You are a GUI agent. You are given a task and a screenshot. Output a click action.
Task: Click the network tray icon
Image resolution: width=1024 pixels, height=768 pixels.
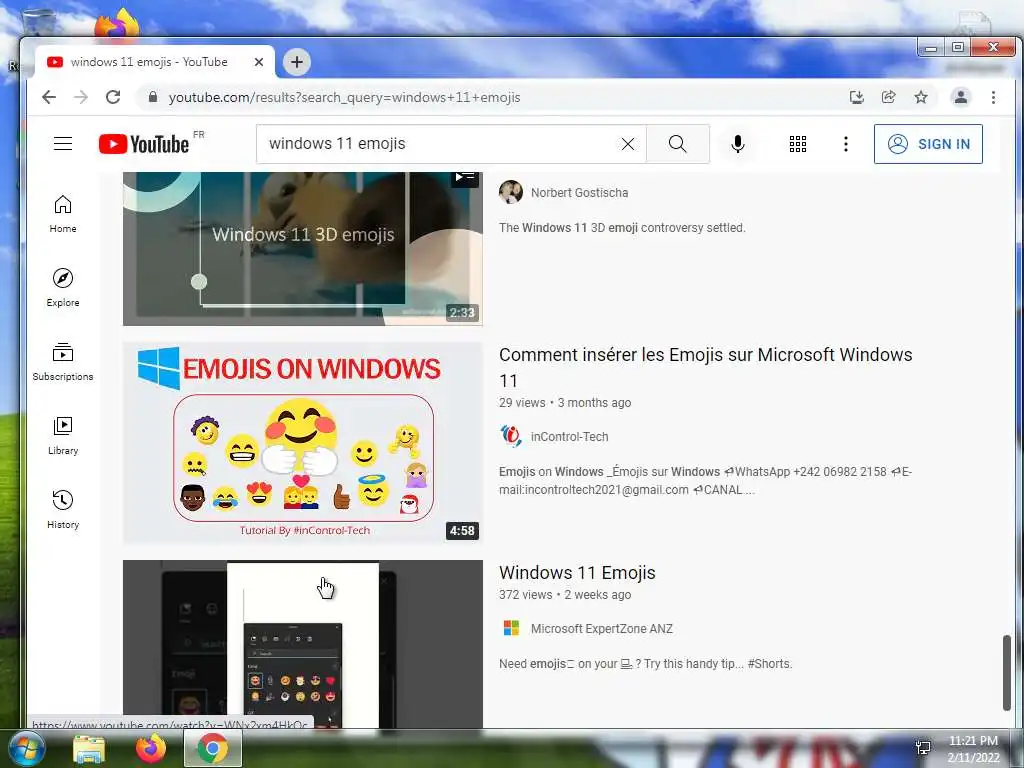(923, 748)
